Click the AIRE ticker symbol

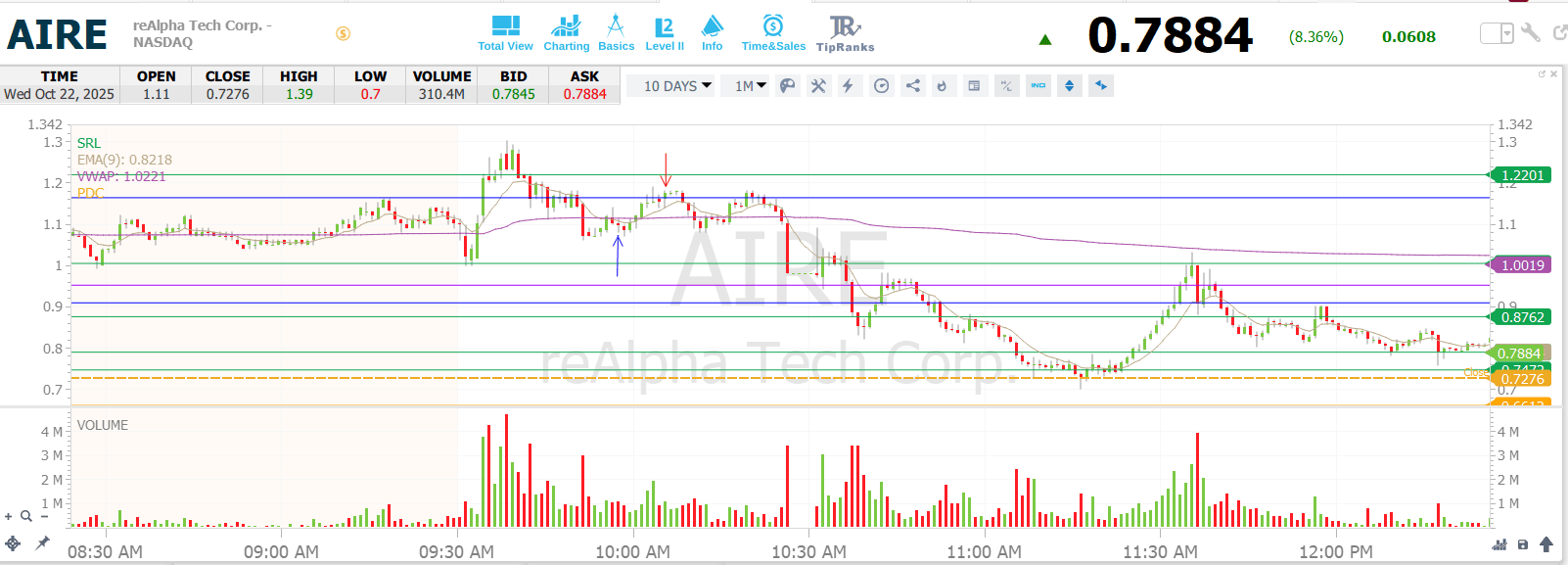(57, 35)
